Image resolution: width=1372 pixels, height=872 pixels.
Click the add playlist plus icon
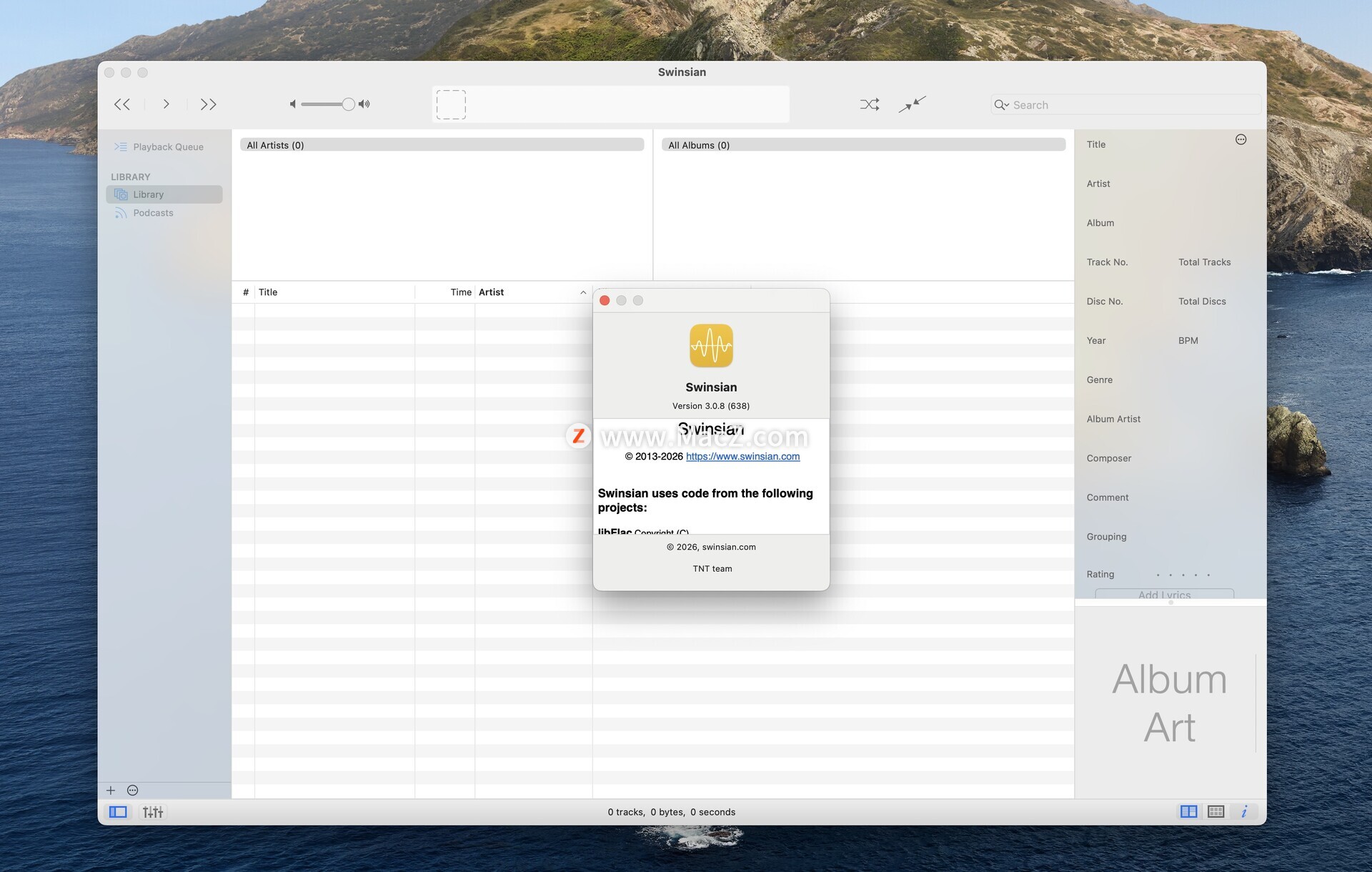click(111, 791)
